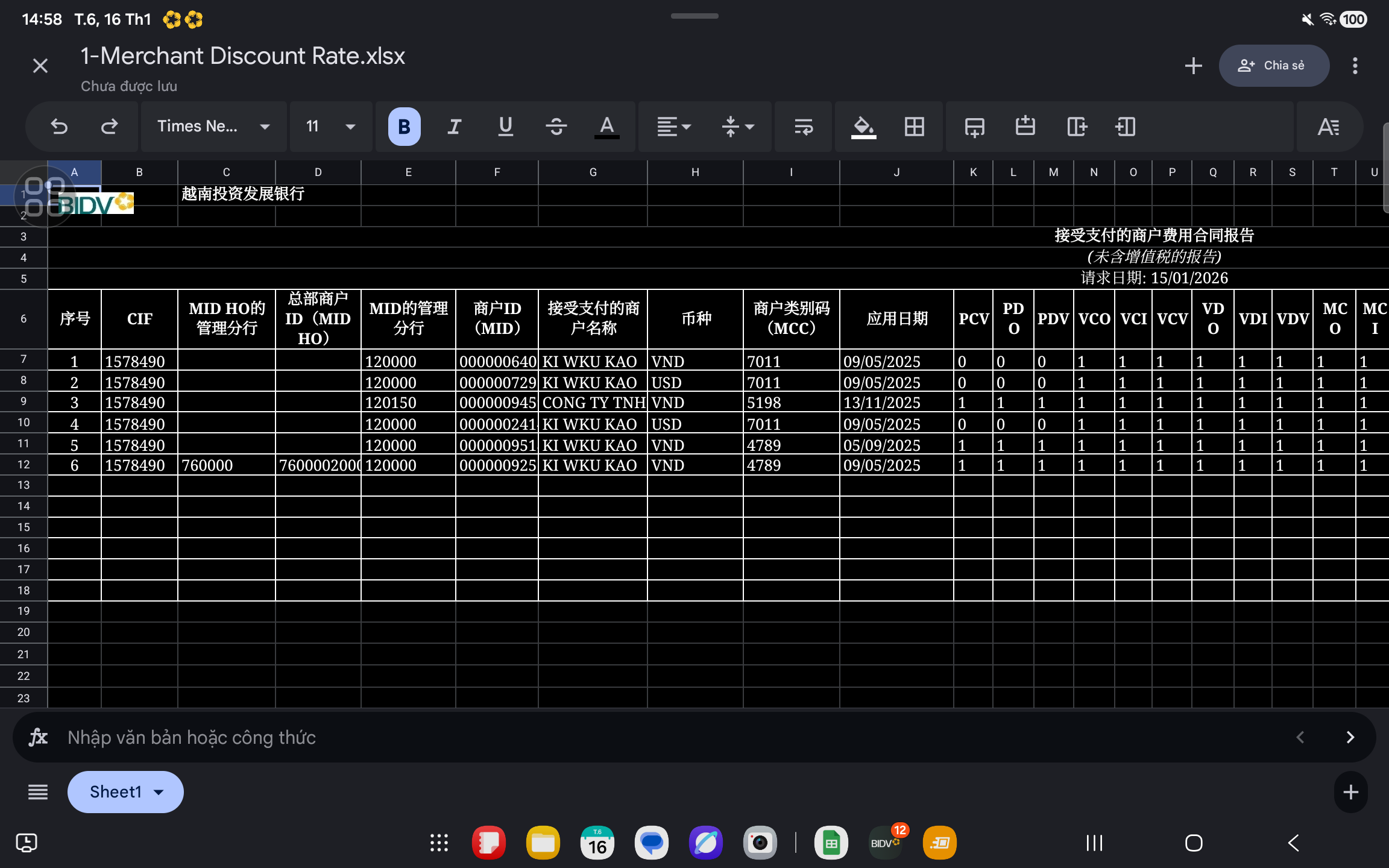Add a new sheet with plus button

coord(1350,792)
